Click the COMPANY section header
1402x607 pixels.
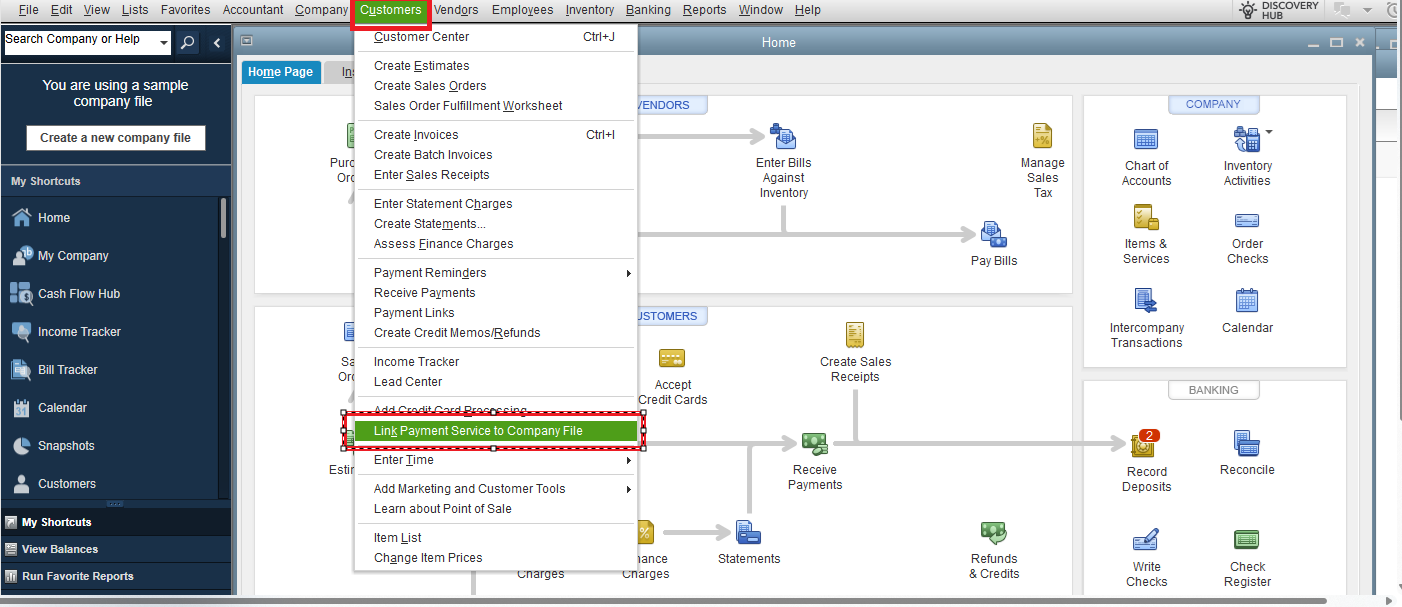pos(1213,105)
